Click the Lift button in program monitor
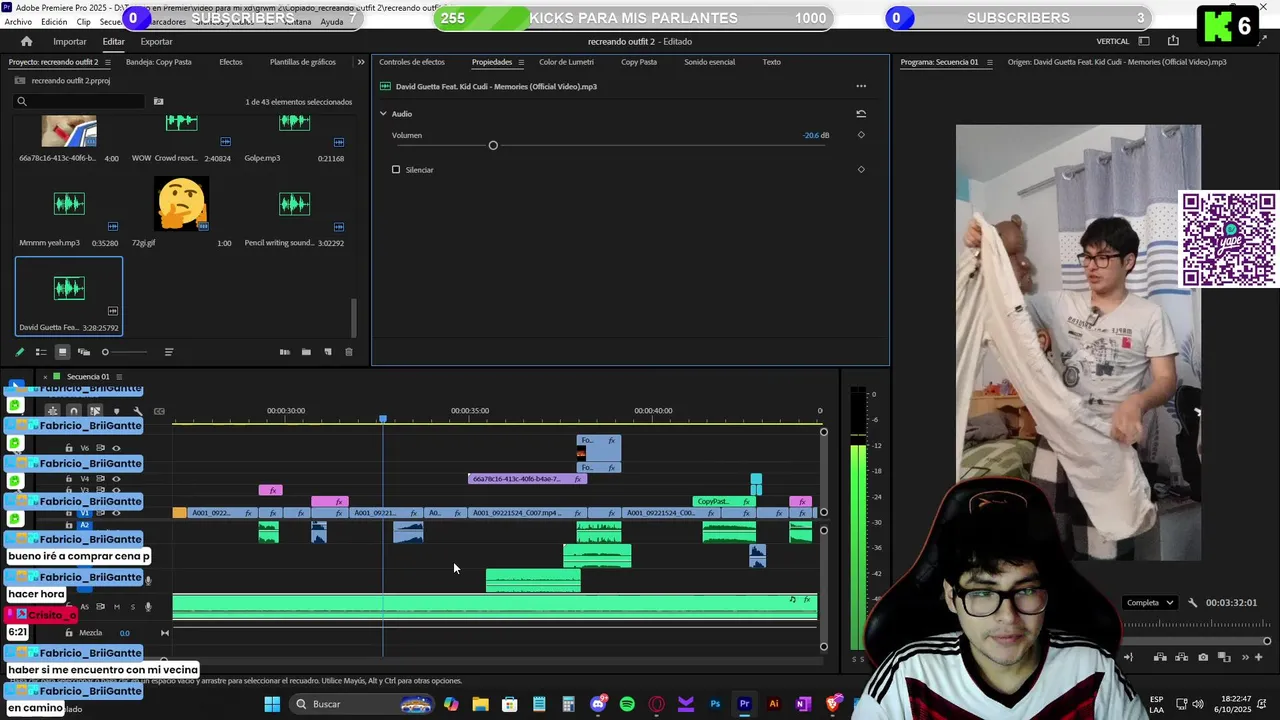 pyautogui.click(x=1160, y=657)
